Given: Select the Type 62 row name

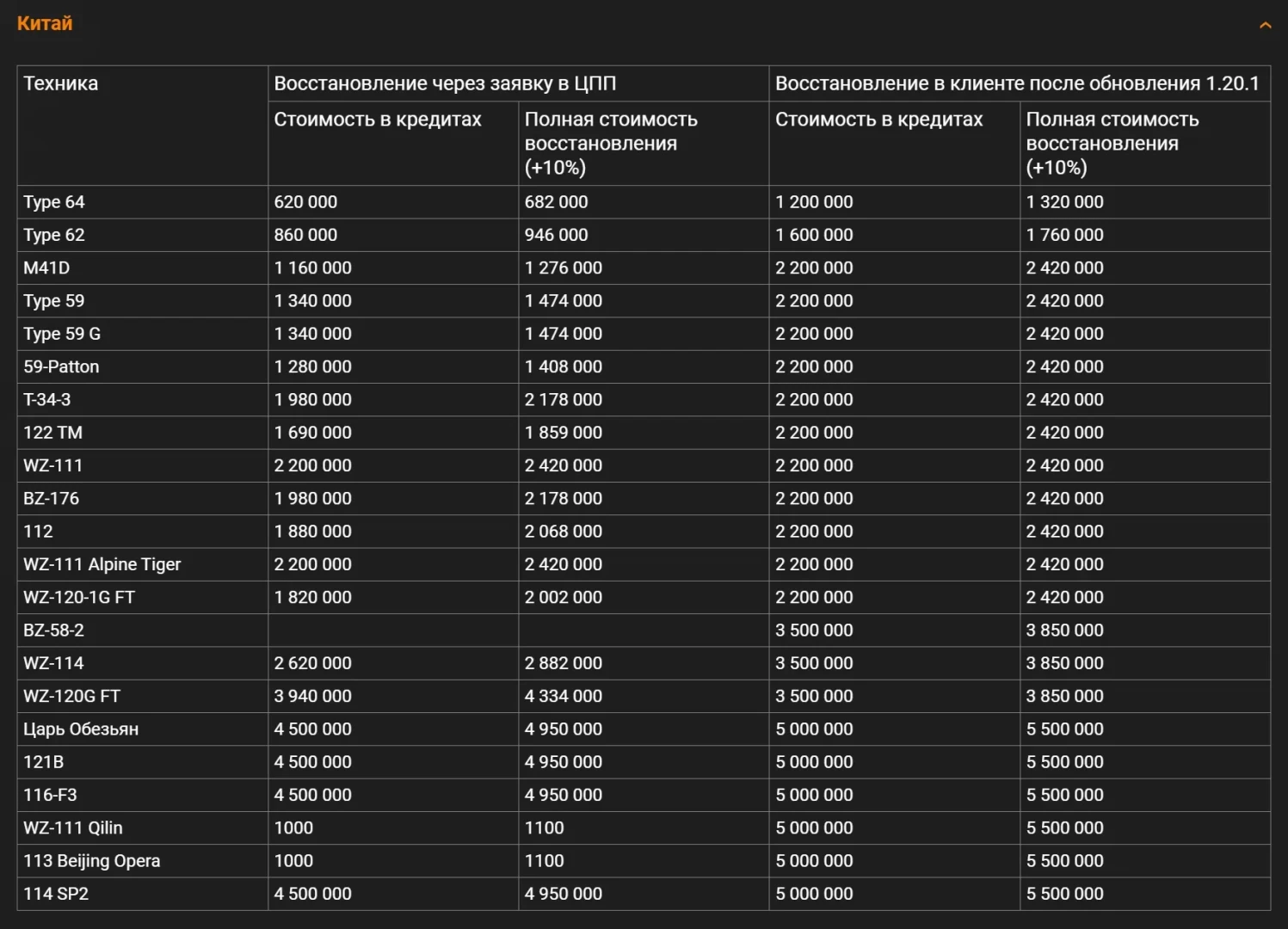Looking at the screenshot, I should [x=54, y=235].
